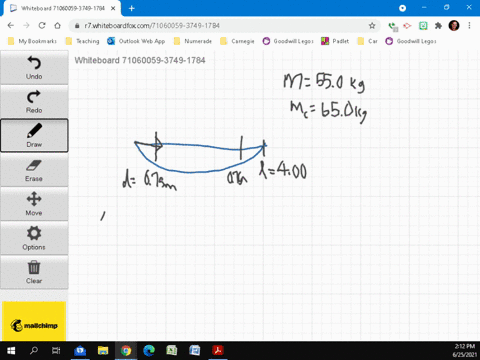480x360 pixels.
Task: Open Excel from the taskbar
Action: (172, 351)
